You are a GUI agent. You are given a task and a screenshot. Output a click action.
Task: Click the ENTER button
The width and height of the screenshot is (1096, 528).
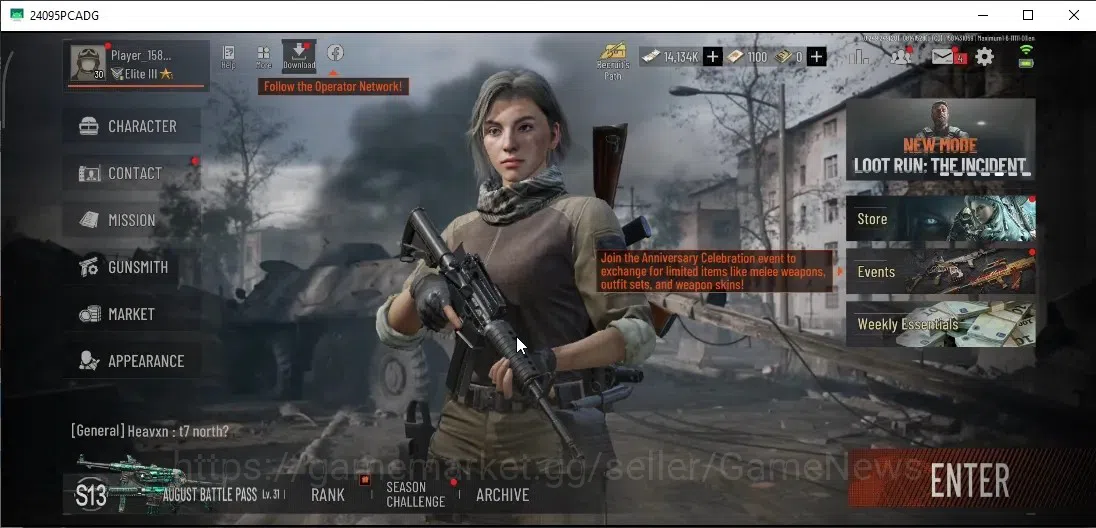click(970, 481)
